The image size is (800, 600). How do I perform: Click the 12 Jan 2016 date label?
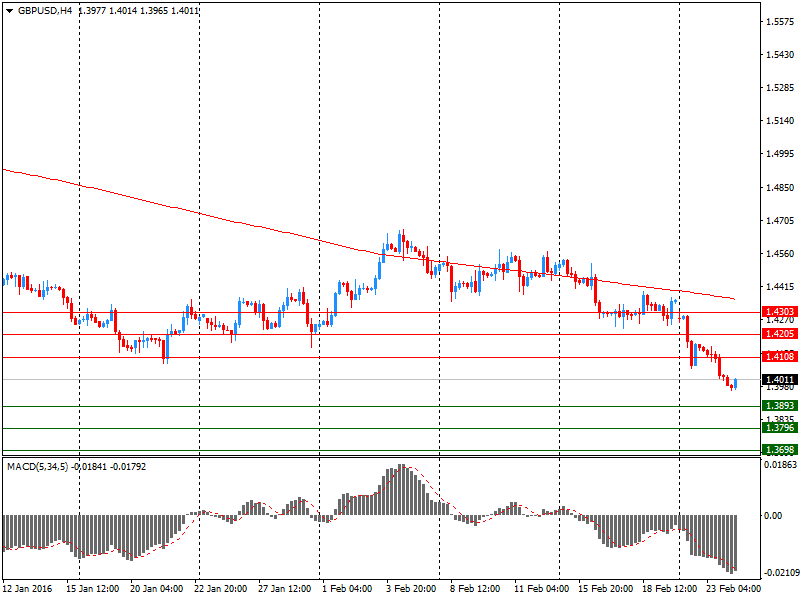27,588
